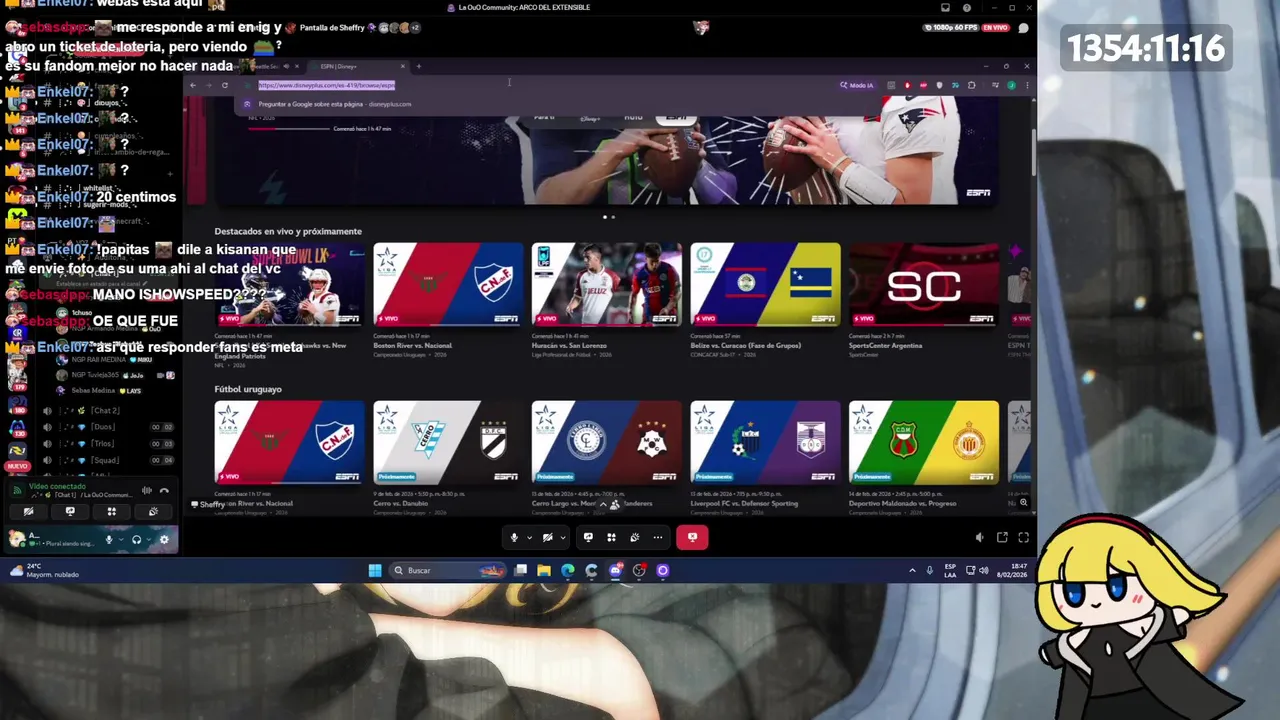
Task: Click the user avatar in Discord panel
Action: (17, 540)
